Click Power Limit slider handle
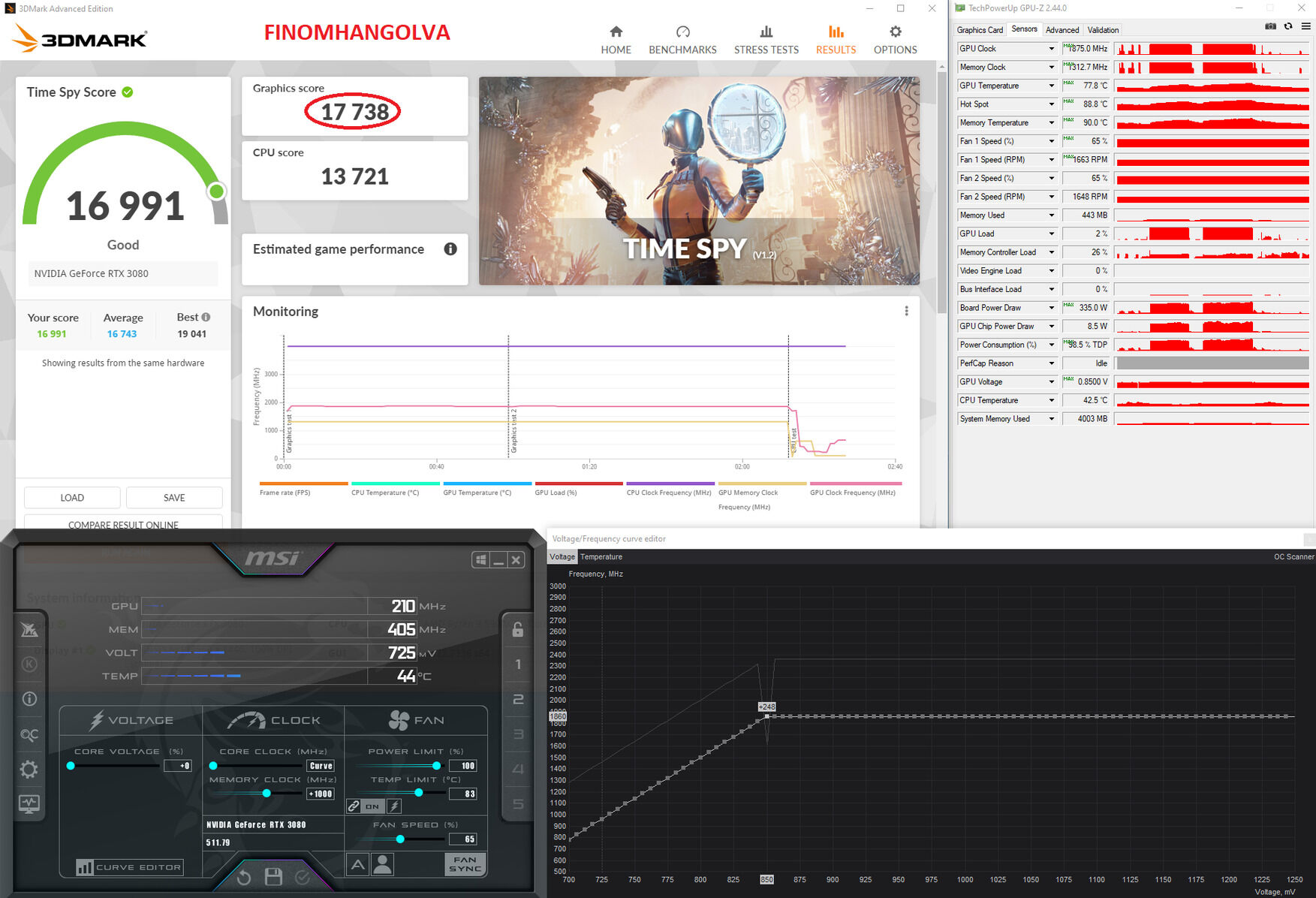Image resolution: width=1316 pixels, height=898 pixels. pos(436,766)
